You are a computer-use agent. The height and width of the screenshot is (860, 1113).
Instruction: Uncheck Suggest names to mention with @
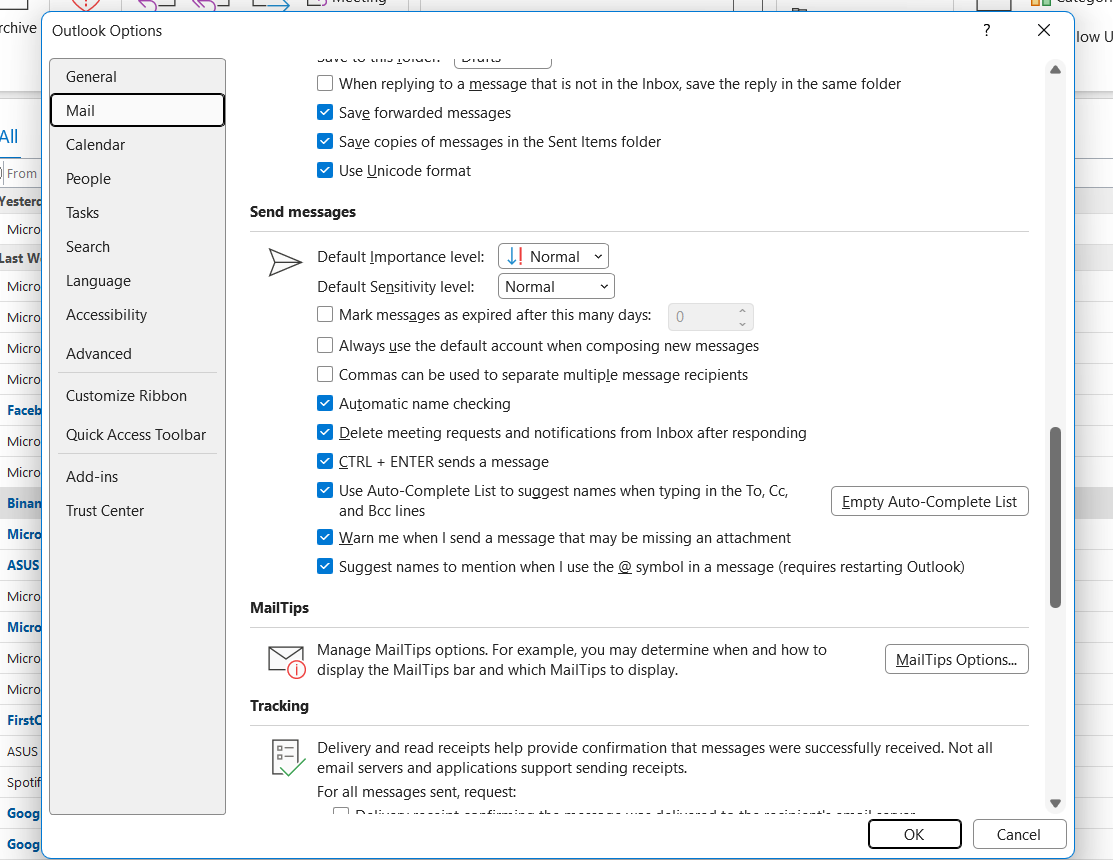point(325,567)
